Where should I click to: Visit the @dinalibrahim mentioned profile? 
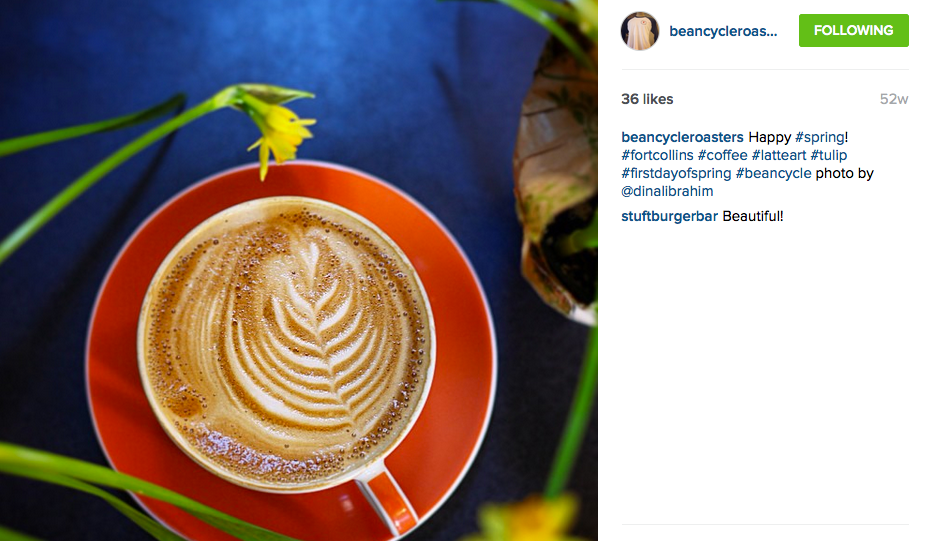667,191
